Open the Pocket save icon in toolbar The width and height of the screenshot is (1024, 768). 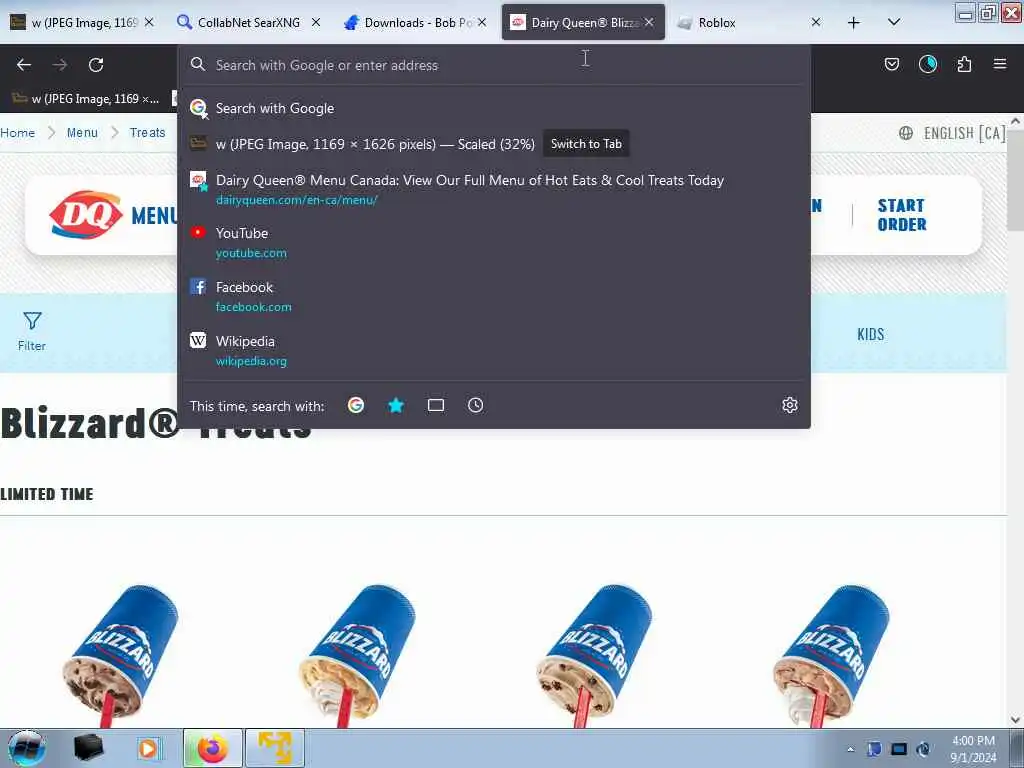891,64
